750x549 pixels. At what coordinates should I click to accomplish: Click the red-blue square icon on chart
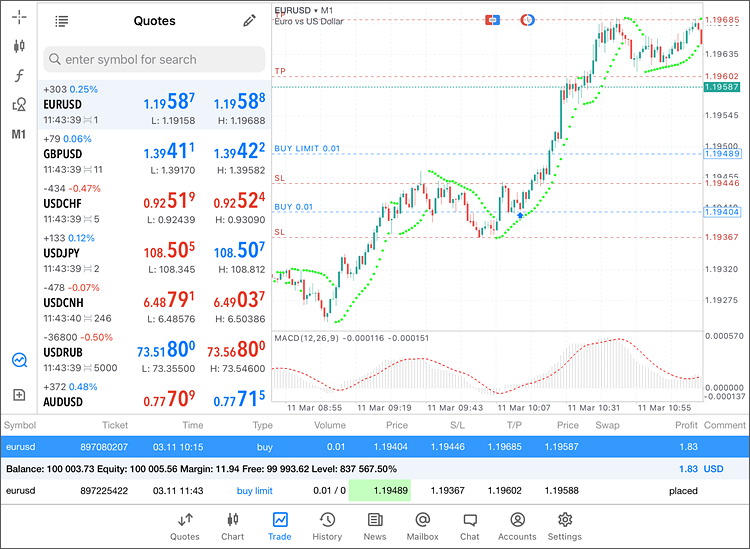coord(492,20)
